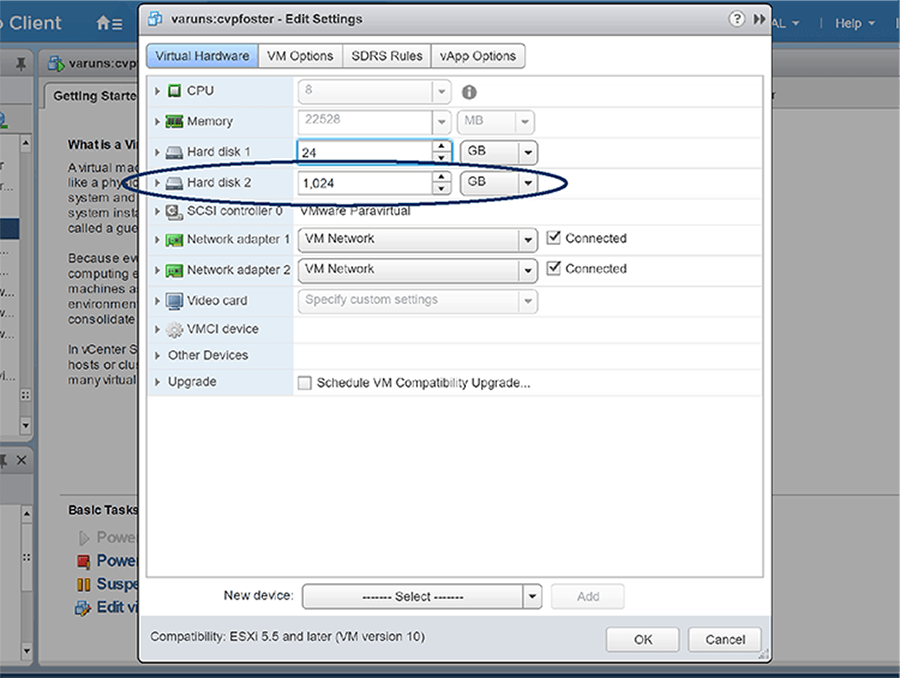Switch to the vApp Options tab
Viewport: 900px width, 678px height.
[478, 56]
